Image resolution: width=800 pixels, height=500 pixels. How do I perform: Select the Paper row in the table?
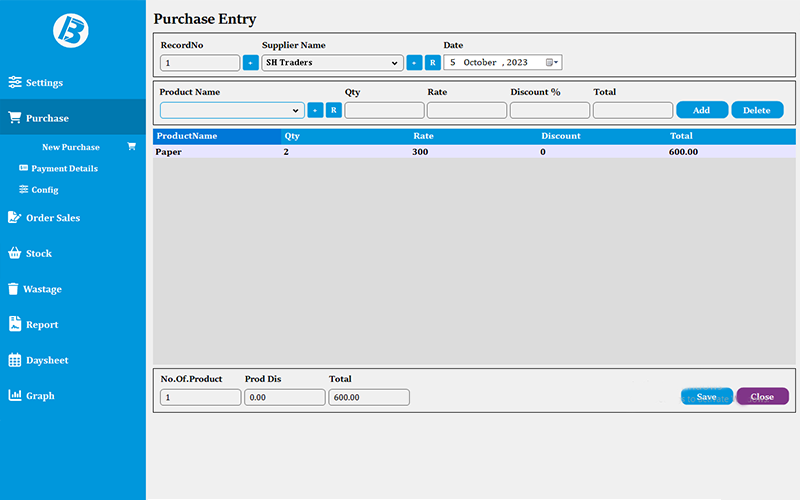(x=474, y=152)
